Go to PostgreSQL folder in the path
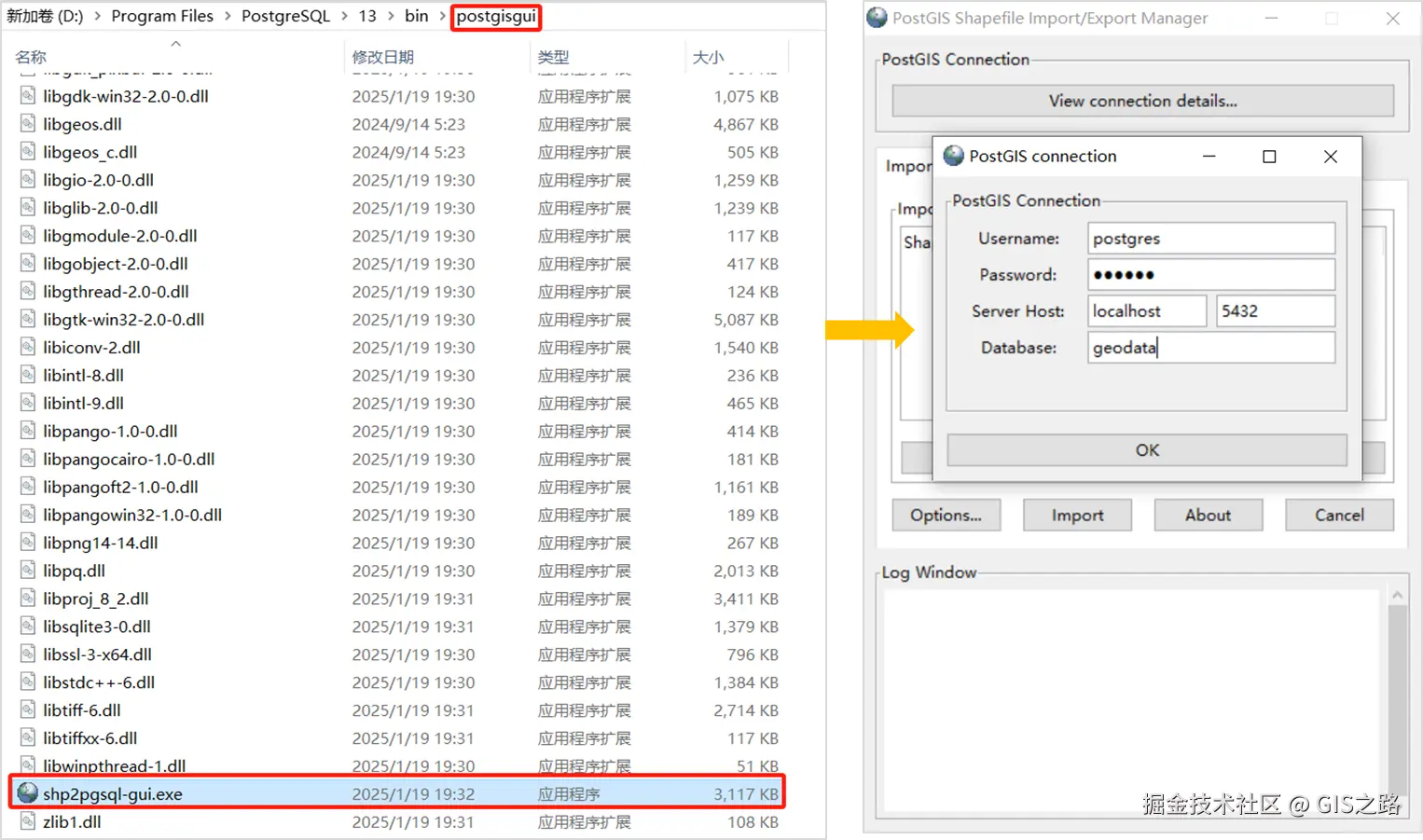Viewport: 1423px width, 840px height. pos(285,17)
